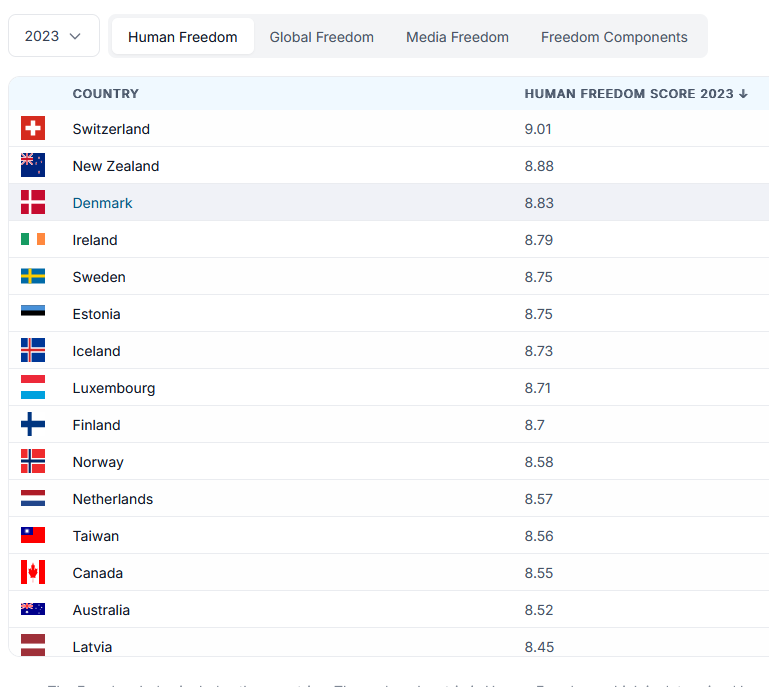769x687 pixels.
Task: Switch to the Global Freedom tab
Action: (321, 37)
